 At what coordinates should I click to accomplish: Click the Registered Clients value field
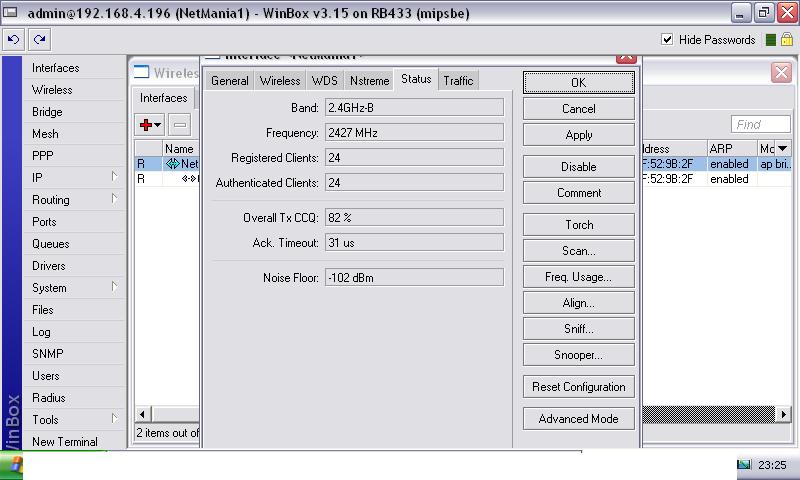tap(414, 158)
